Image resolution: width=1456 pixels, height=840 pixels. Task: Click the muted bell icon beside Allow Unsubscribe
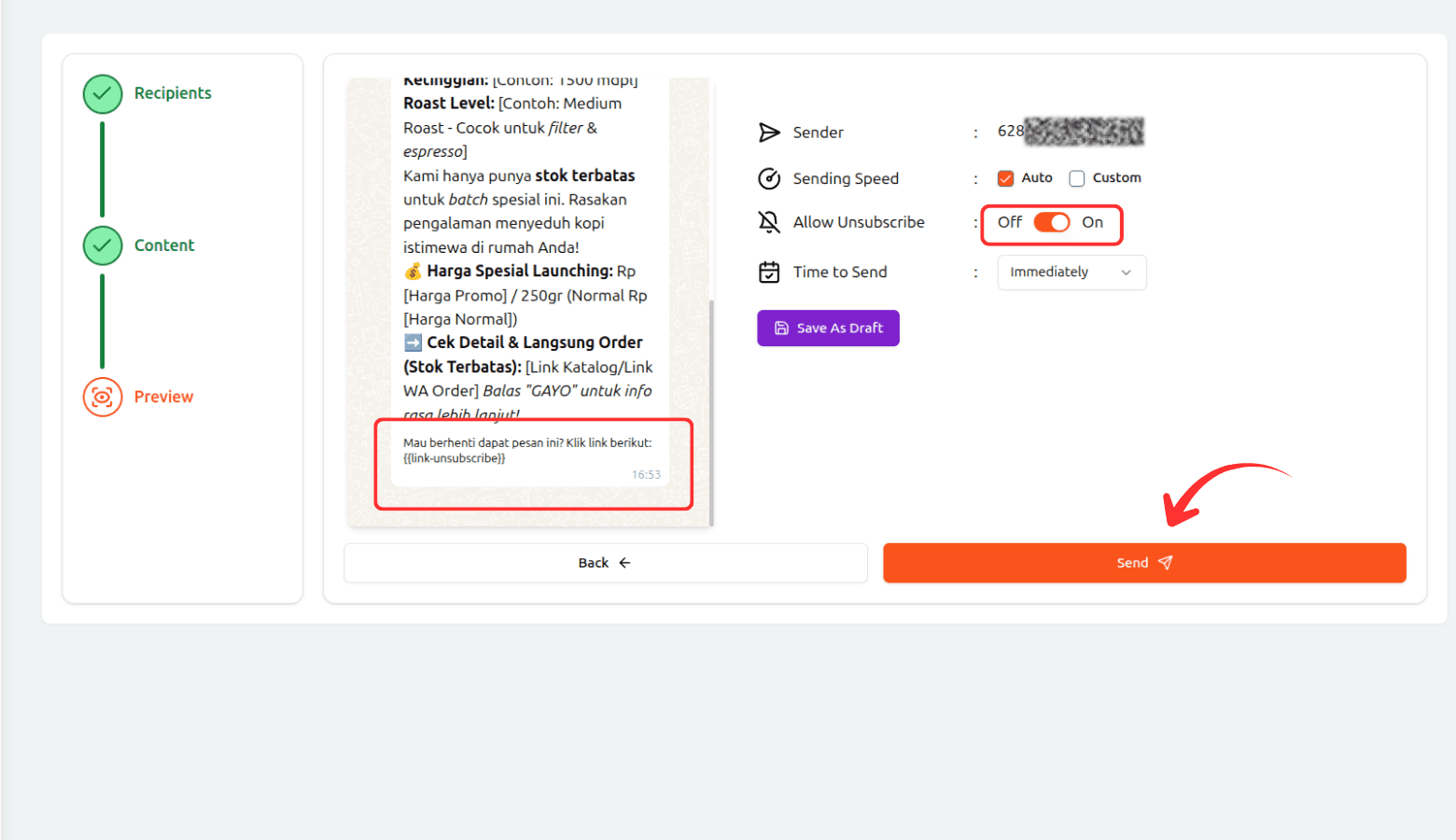click(x=768, y=222)
